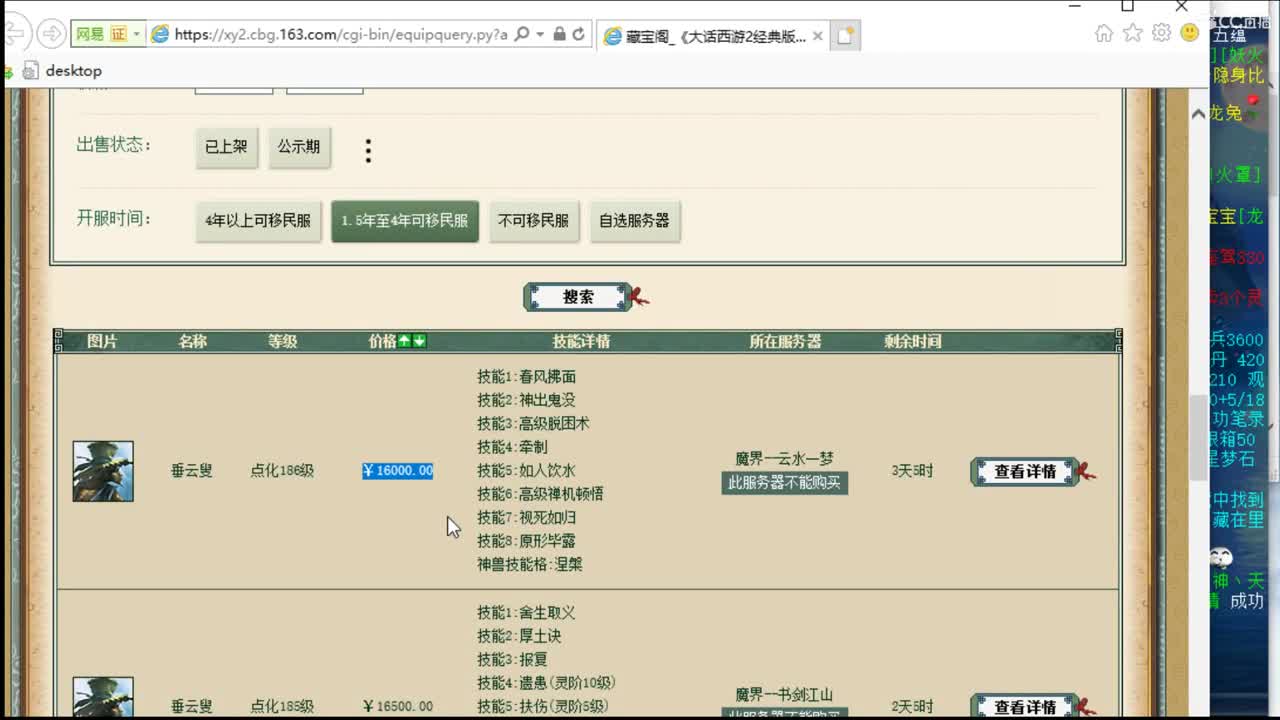Click the 此服务器不能购买 notice badge
This screenshot has height=720, width=1280.
coord(785,483)
